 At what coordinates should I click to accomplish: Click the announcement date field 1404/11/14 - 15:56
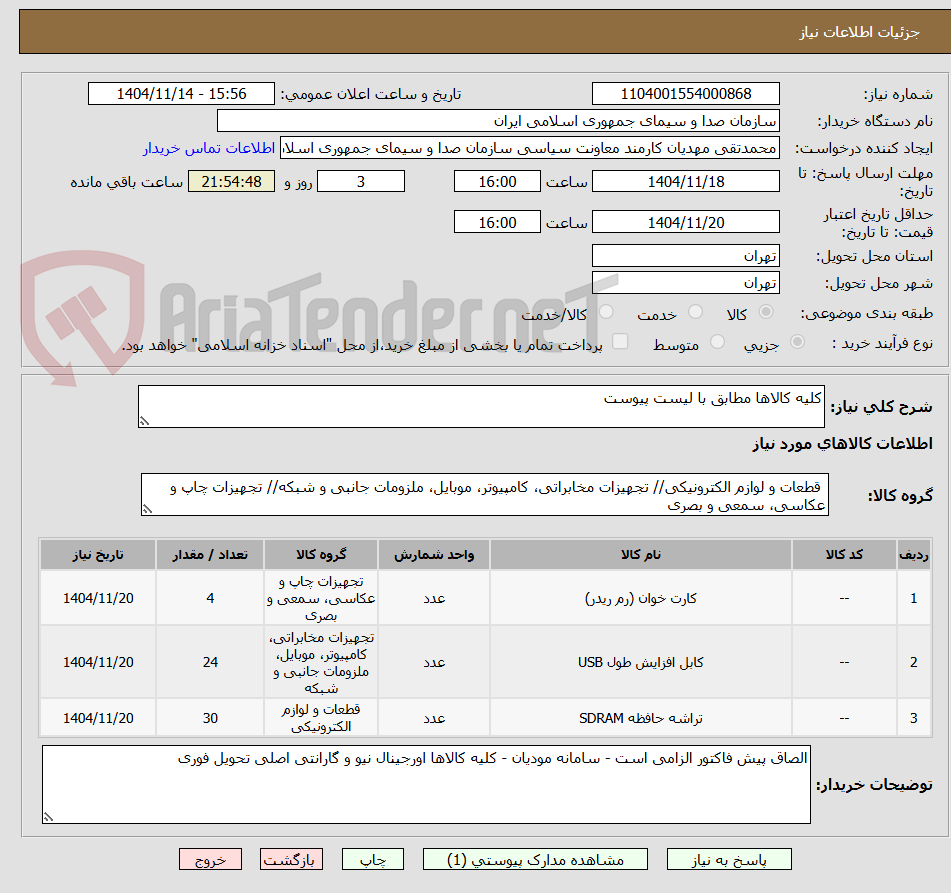click(x=181, y=94)
